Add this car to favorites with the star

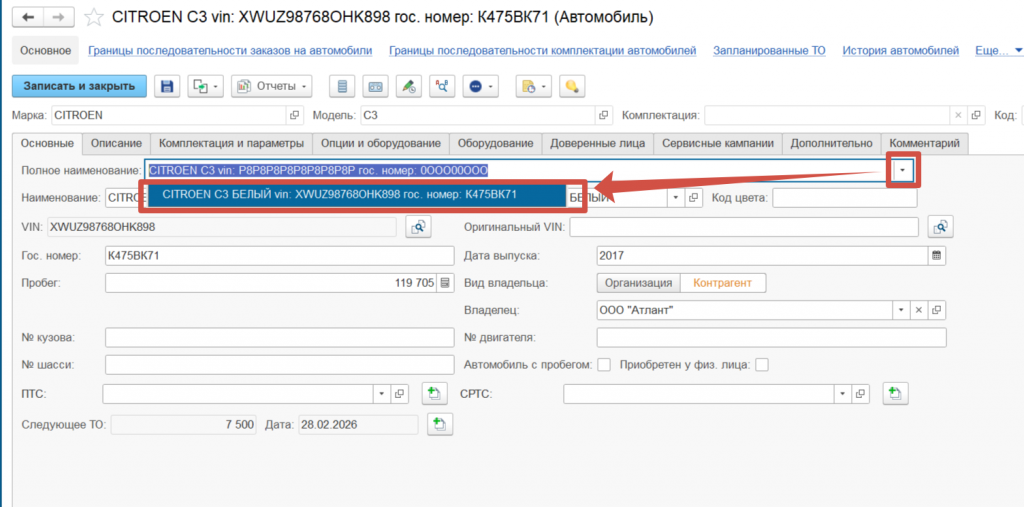(x=93, y=18)
